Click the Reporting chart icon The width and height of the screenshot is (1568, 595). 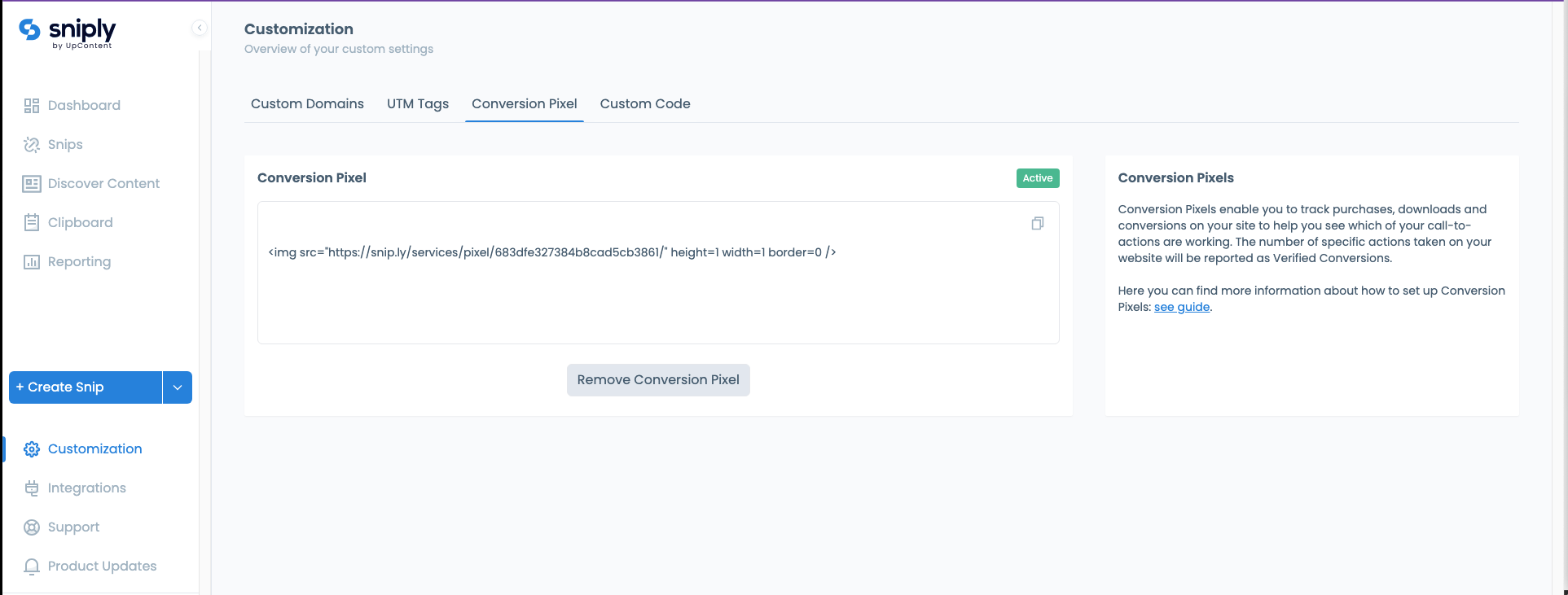coord(32,262)
